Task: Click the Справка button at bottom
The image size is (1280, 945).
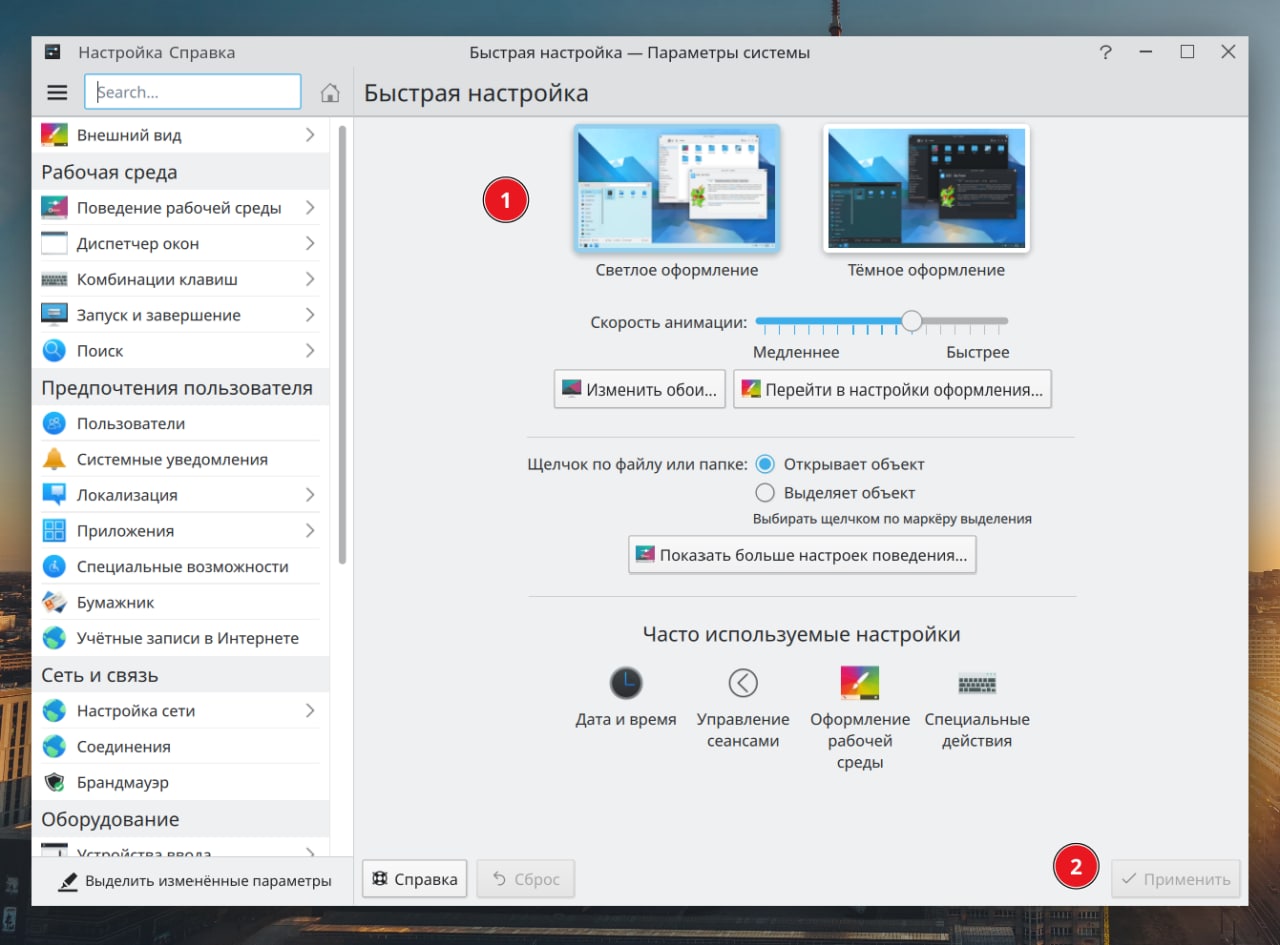Action: (414, 879)
